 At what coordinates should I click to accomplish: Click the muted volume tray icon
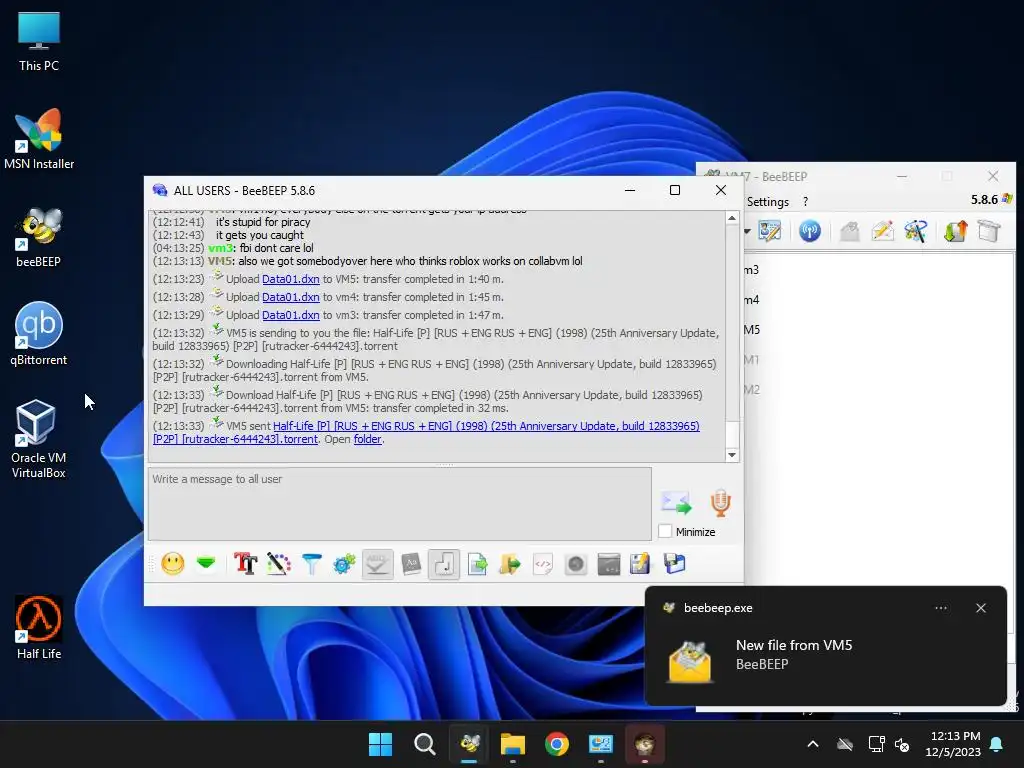[x=902, y=744]
